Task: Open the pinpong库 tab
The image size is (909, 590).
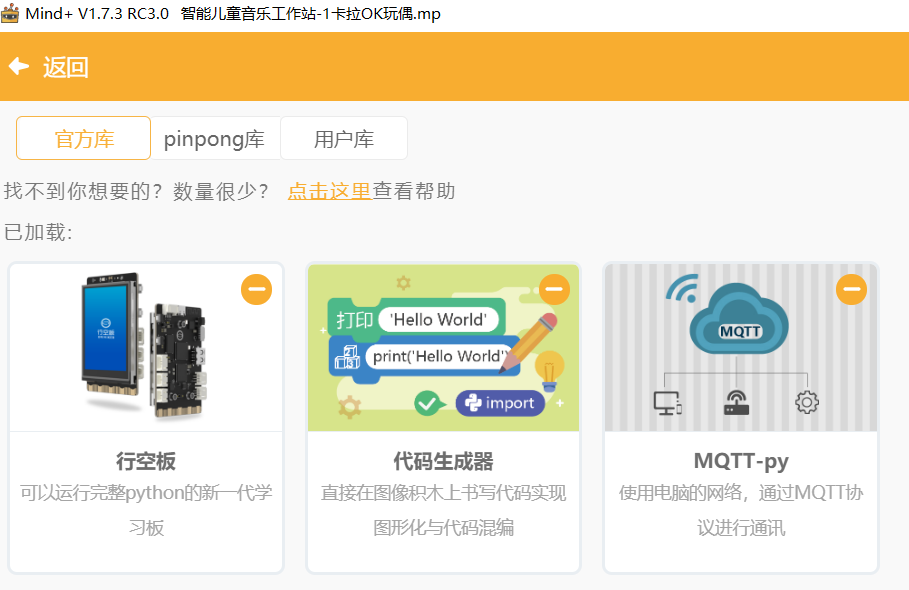Action: click(214, 139)
